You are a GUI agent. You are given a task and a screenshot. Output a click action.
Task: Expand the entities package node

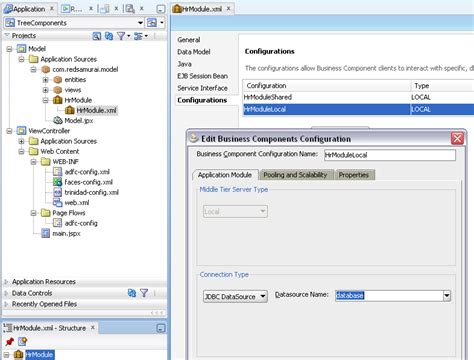tap(46, 80)
